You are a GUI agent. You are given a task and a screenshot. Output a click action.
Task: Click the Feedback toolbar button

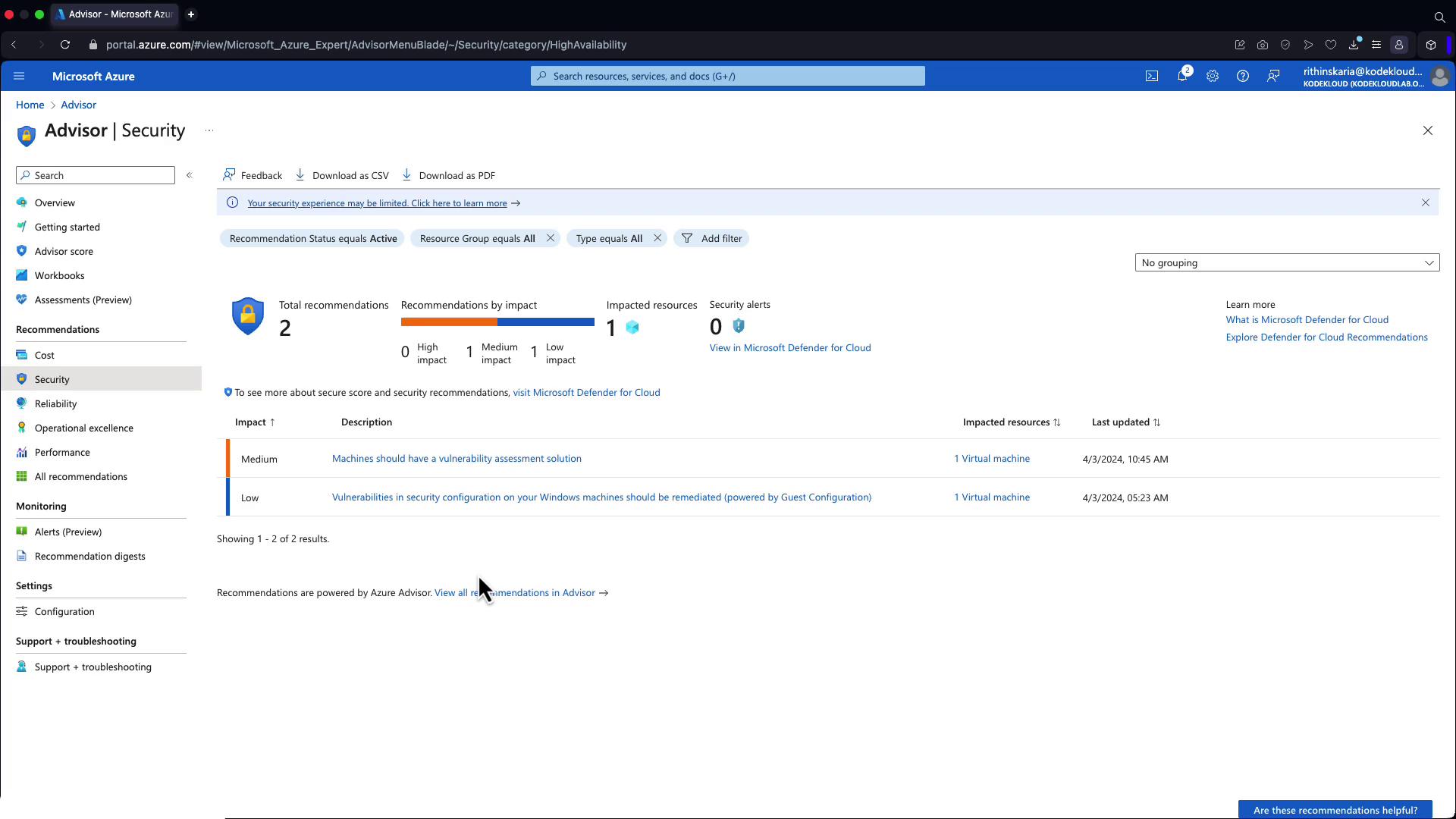[253, 175]
